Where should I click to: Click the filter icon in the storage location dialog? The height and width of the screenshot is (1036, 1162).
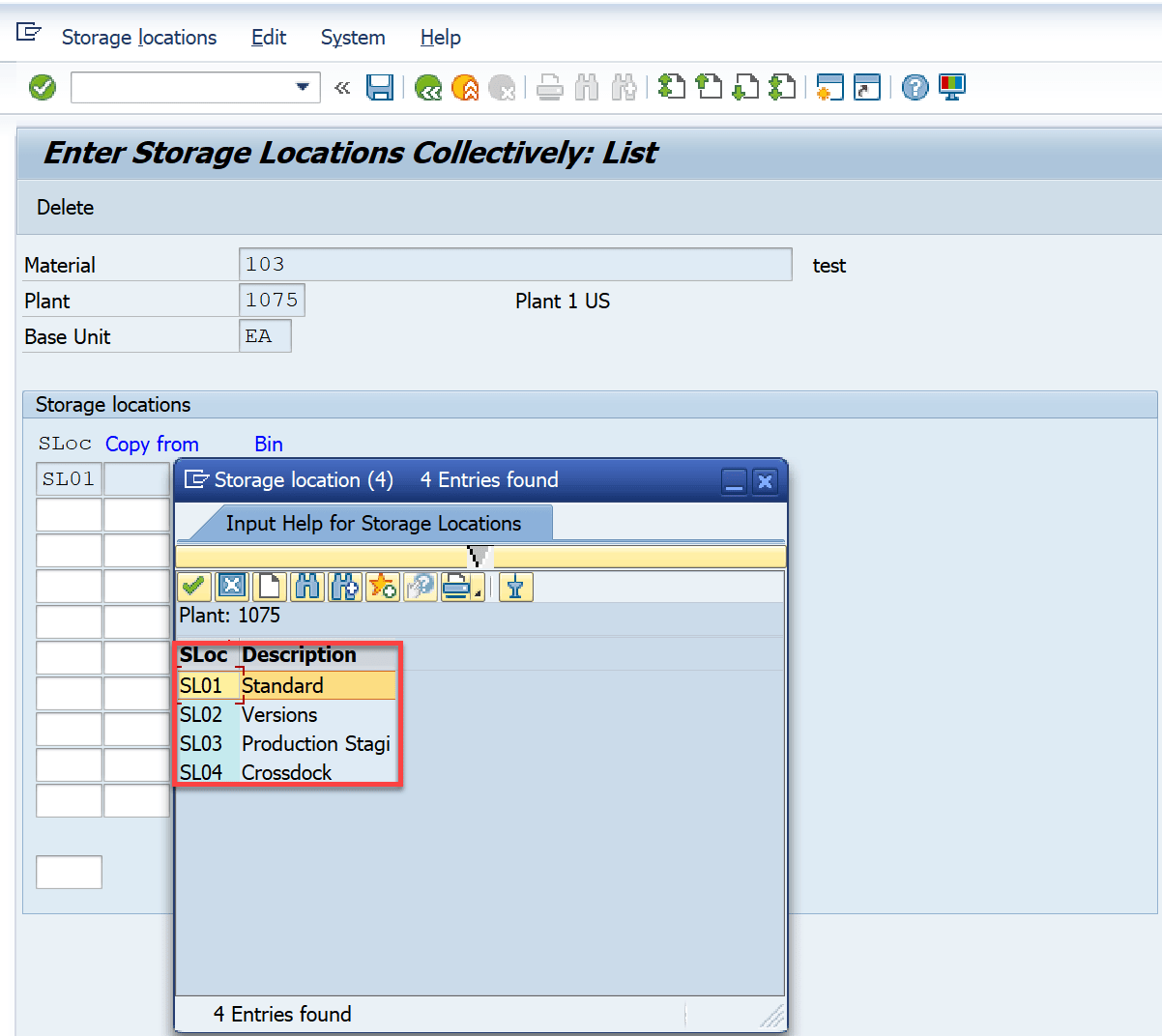[515, 587]
